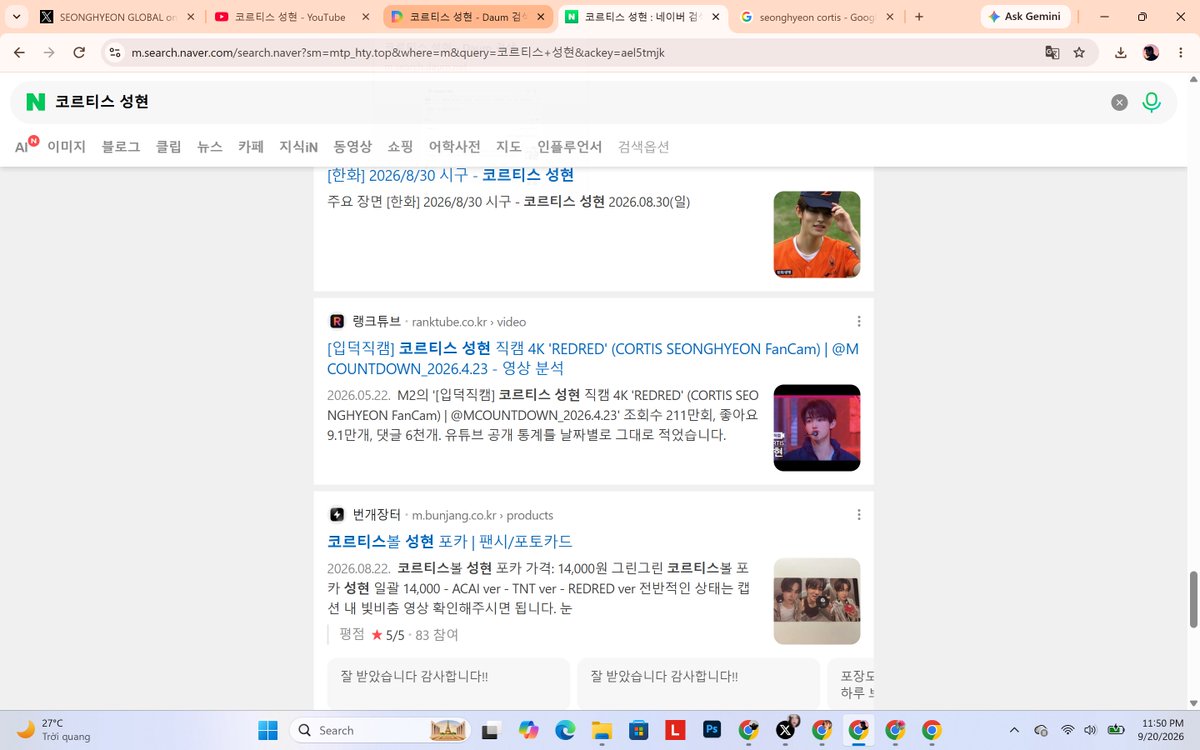Select the 클립 search category
The height and width of the screenshot is (750, 1200).
click(169, 146)
